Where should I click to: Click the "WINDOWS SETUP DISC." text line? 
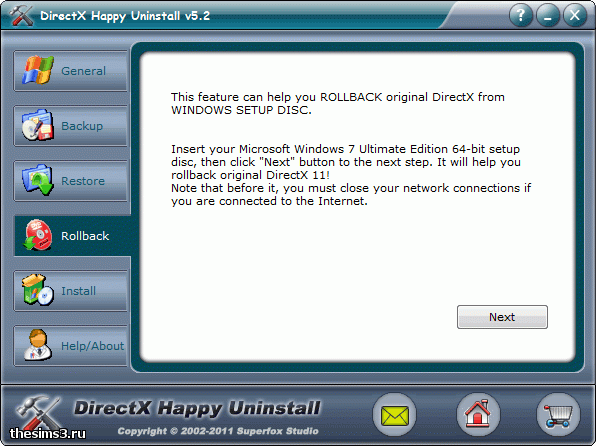(241, 110)
